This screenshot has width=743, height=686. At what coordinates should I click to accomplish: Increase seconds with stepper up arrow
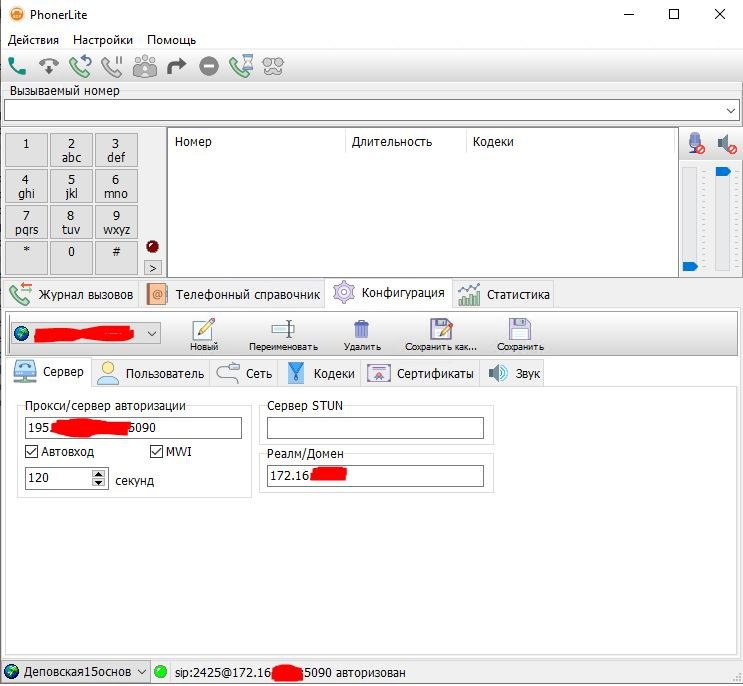click(98, 474)
